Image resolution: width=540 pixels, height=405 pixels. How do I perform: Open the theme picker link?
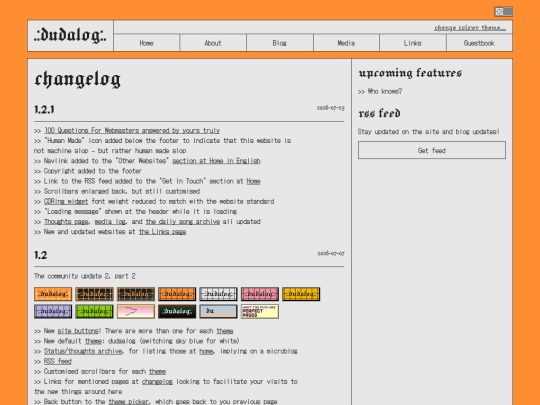point(129,402)
